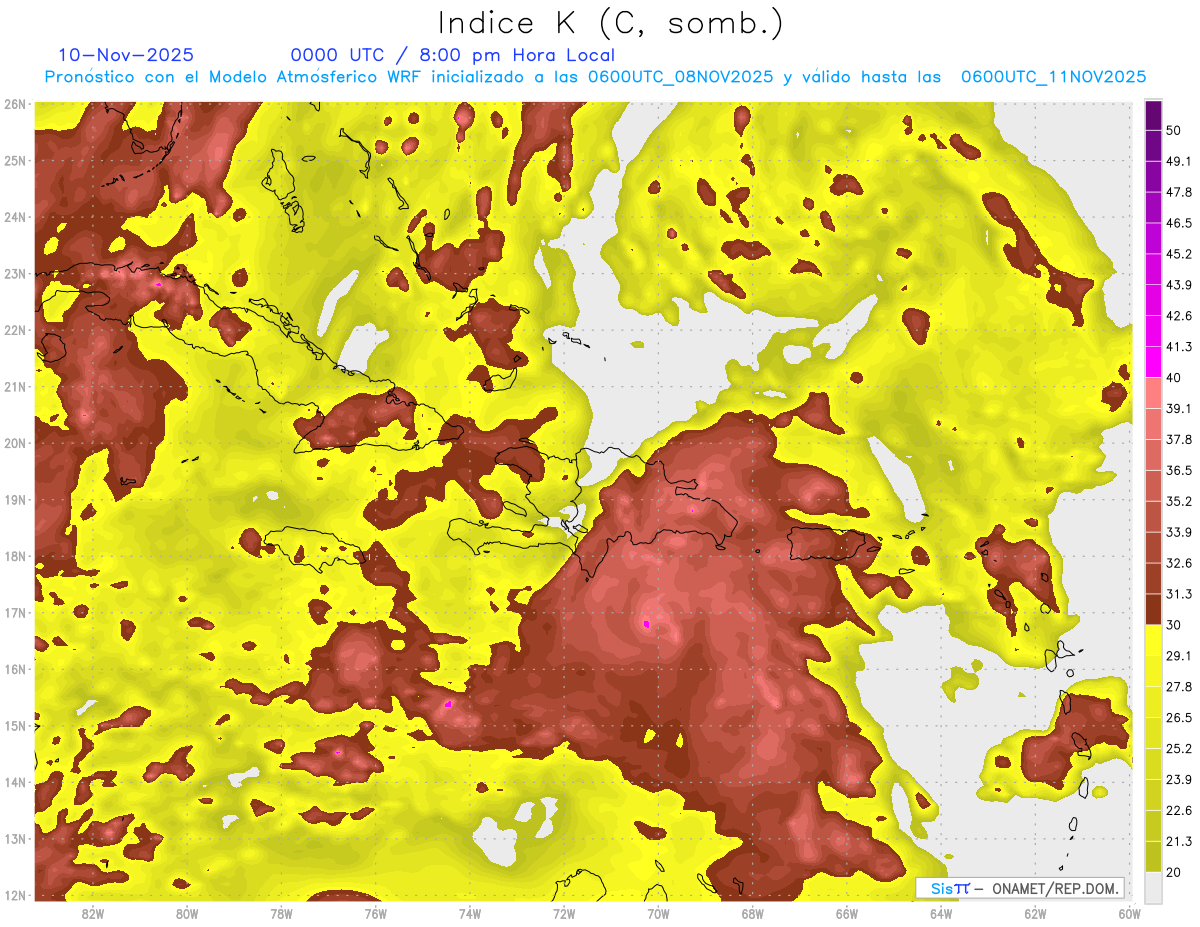Click the longitude label '70W'
Screen dimensions: 1200x927
click(658, 913)
